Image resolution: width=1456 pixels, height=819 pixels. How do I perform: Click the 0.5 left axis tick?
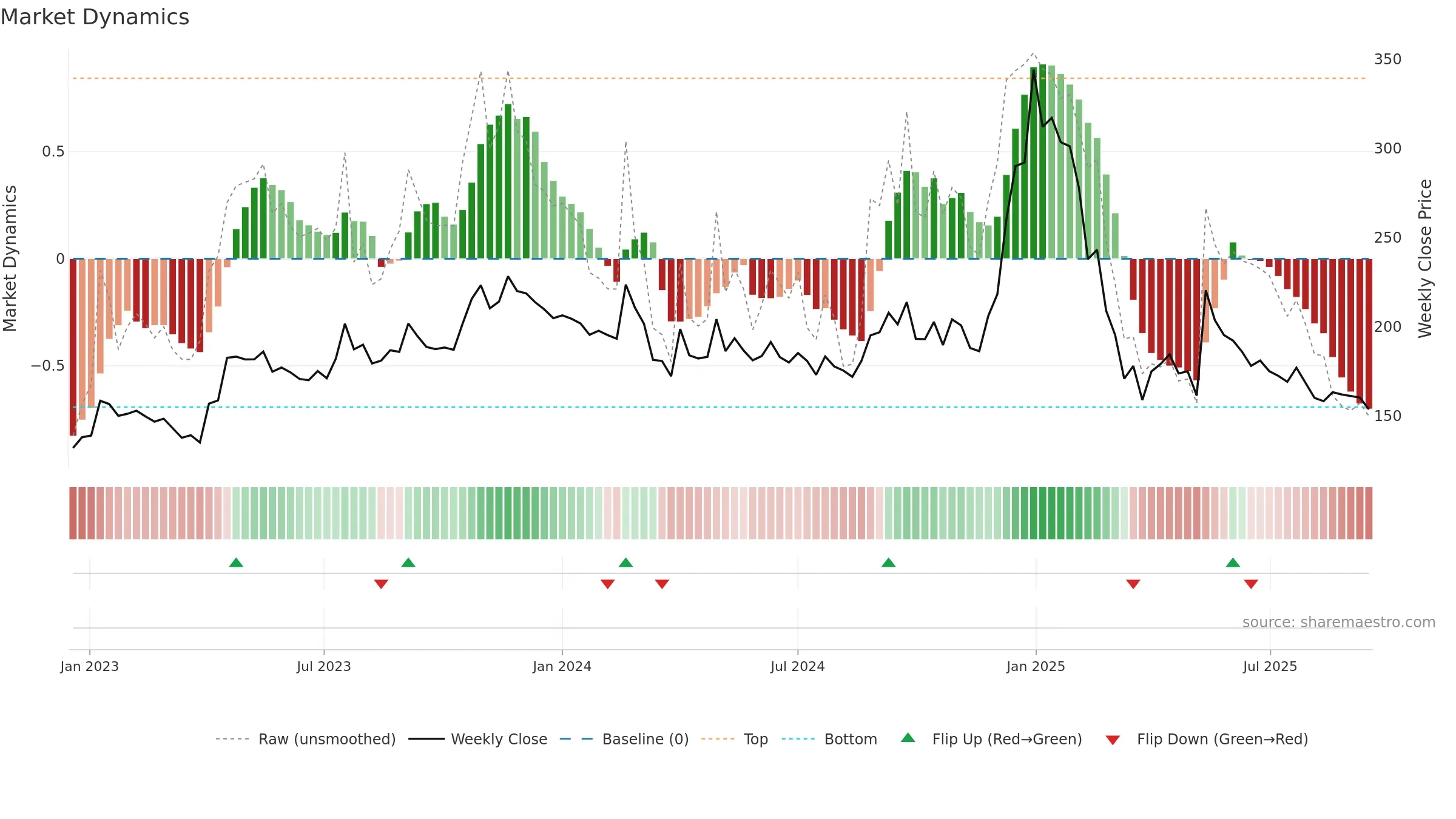(x=53, y=152)
